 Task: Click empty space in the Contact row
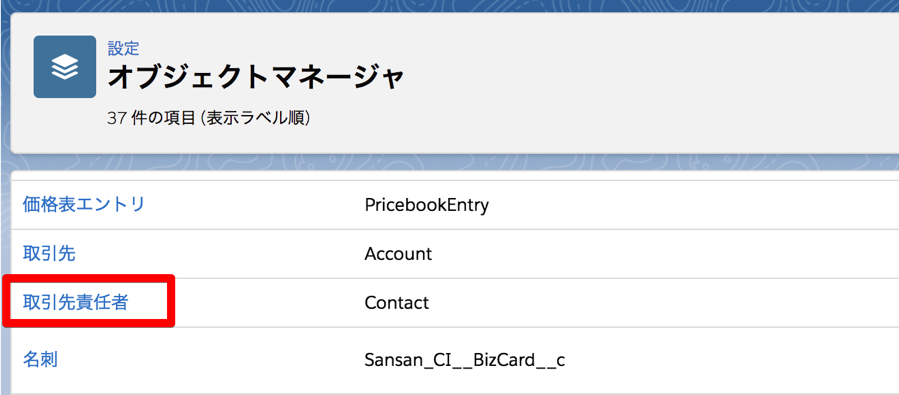click(x=688, y=302)
